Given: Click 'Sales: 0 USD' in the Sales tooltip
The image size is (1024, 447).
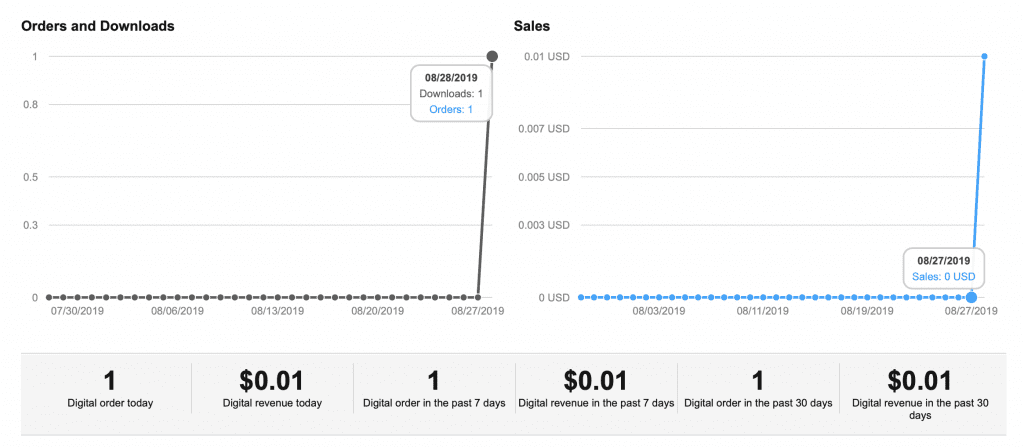Looking at the screenshot, I should (944, 276).
